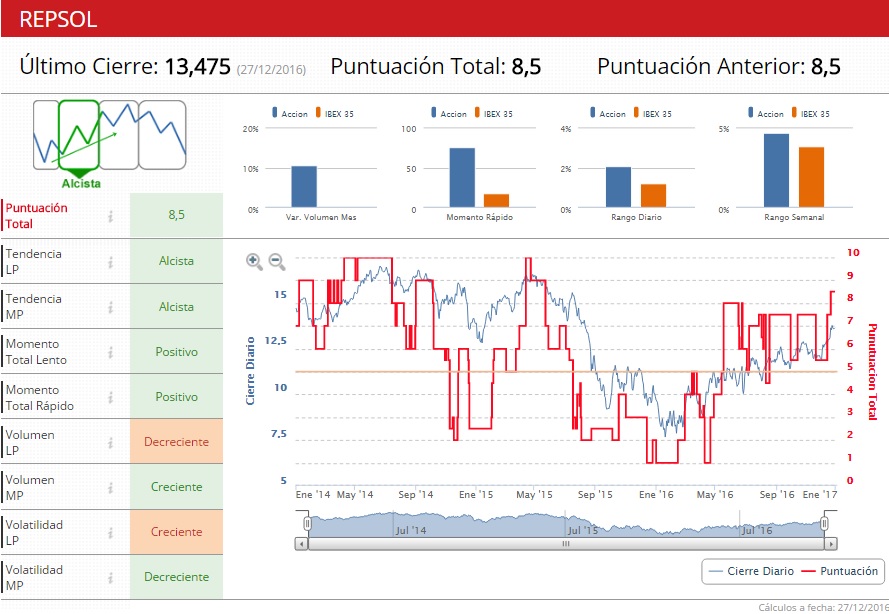Click the Creciente cell of Volatilidad LP
Image resolution: width=889 pixels, height=614 pixels.
[176, 532]
